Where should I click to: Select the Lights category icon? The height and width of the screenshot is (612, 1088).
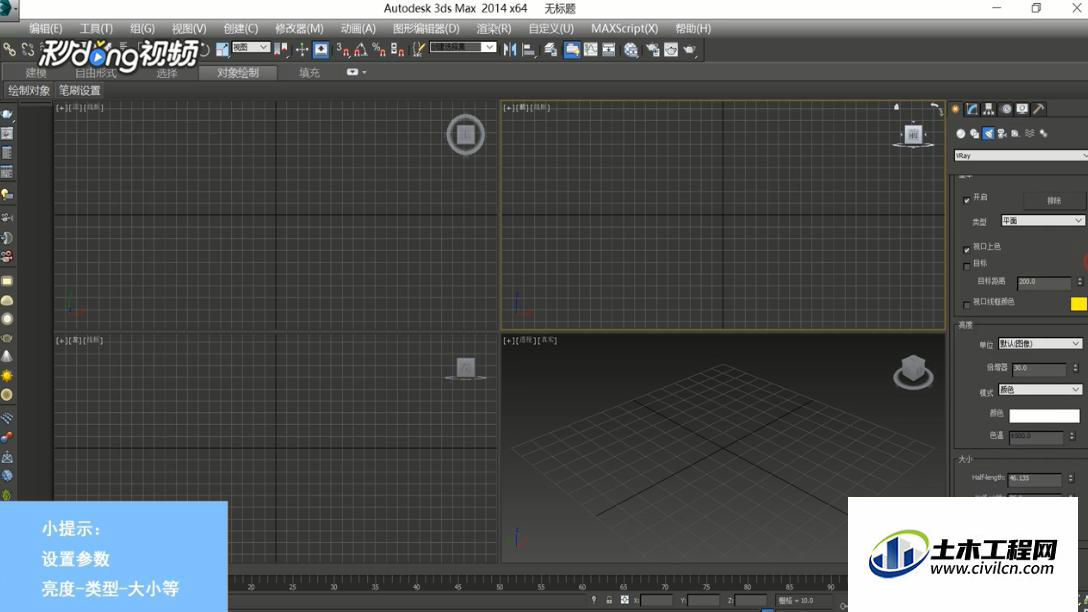(989, 133)
